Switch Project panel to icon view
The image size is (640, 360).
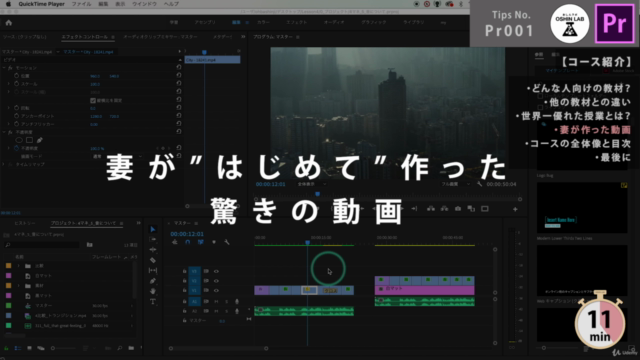[x=29, y=348]
